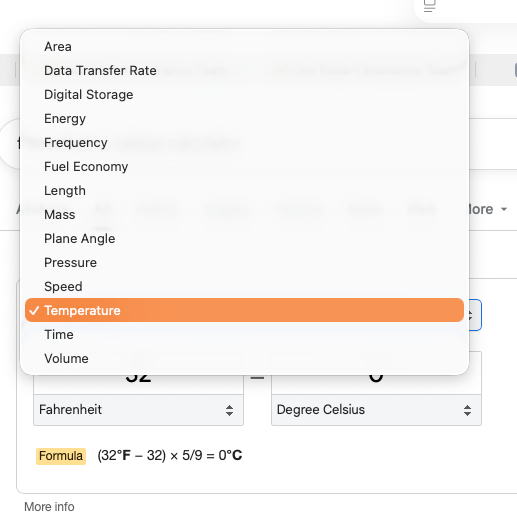The height and width of the screenshot is (527, 517).
Task: Choose Volume conversion type
Action: (x=244, y=359)
